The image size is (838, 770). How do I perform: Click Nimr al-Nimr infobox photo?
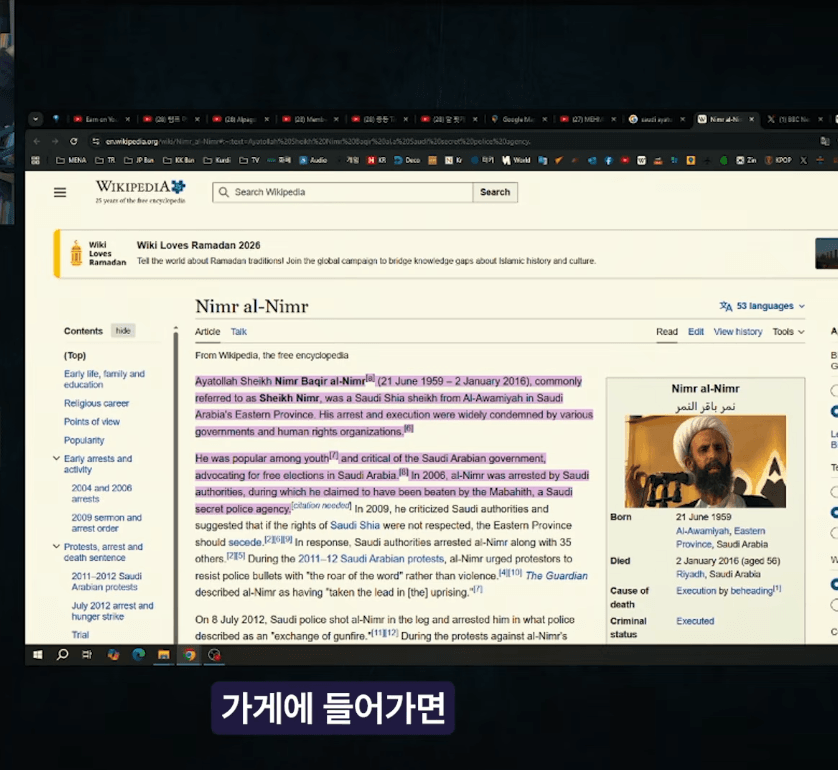pos(705,461)
